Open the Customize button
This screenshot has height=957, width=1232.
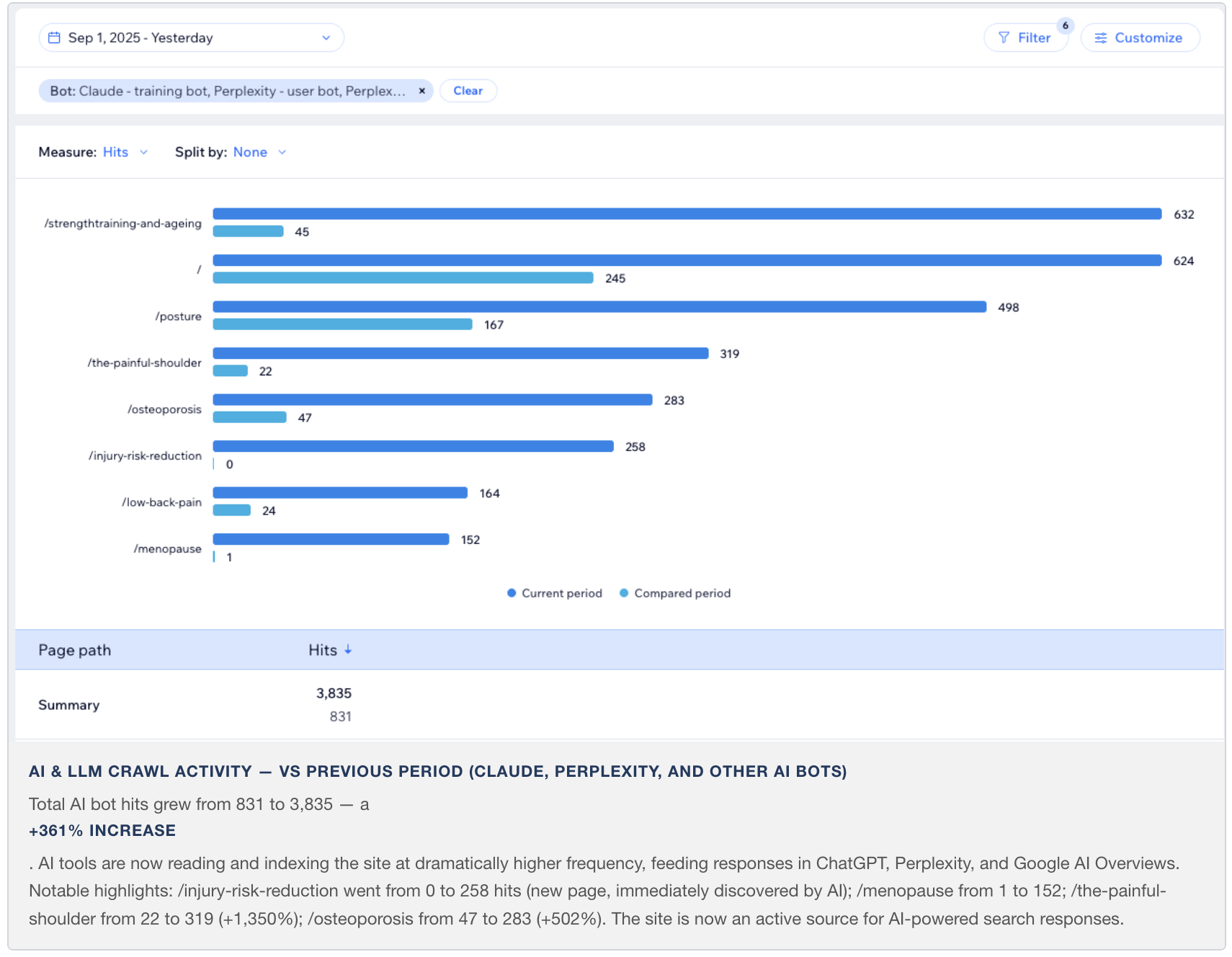(x=1140, y=37)
